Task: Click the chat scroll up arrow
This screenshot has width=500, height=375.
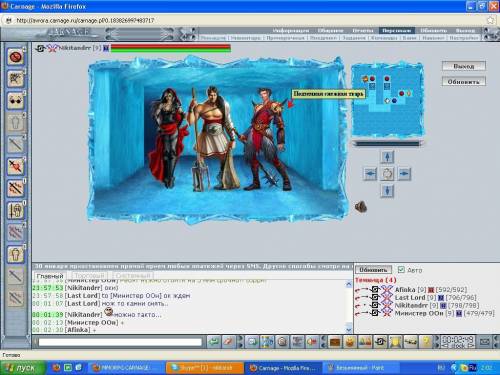Action: coord(349,284)
